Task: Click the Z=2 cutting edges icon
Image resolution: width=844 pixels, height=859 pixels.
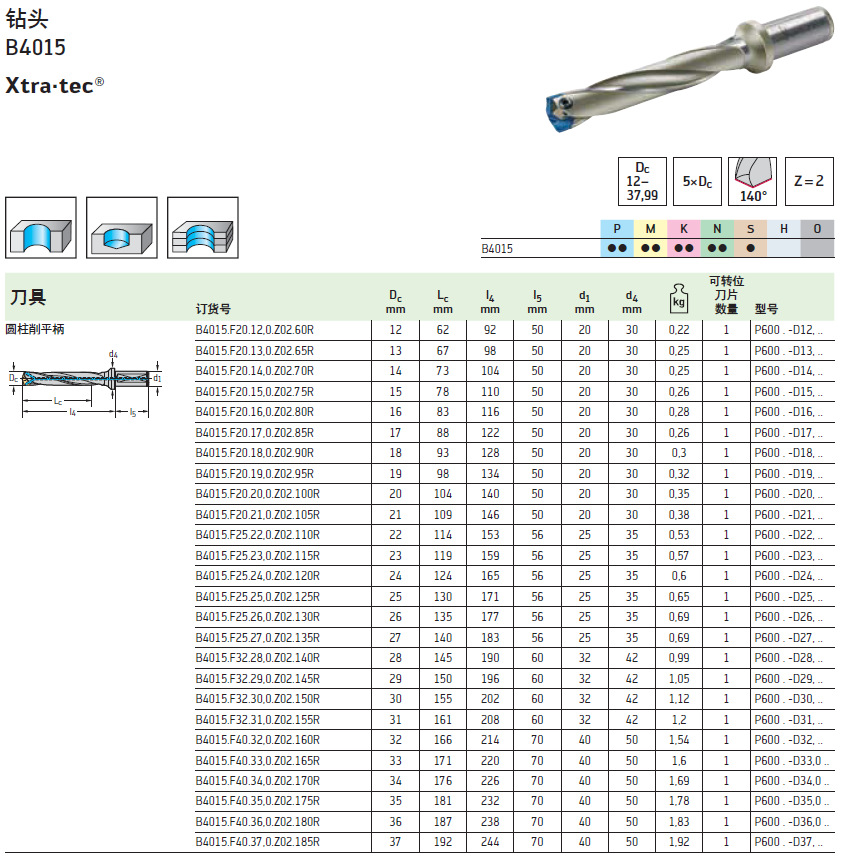Action: point(810,180)
